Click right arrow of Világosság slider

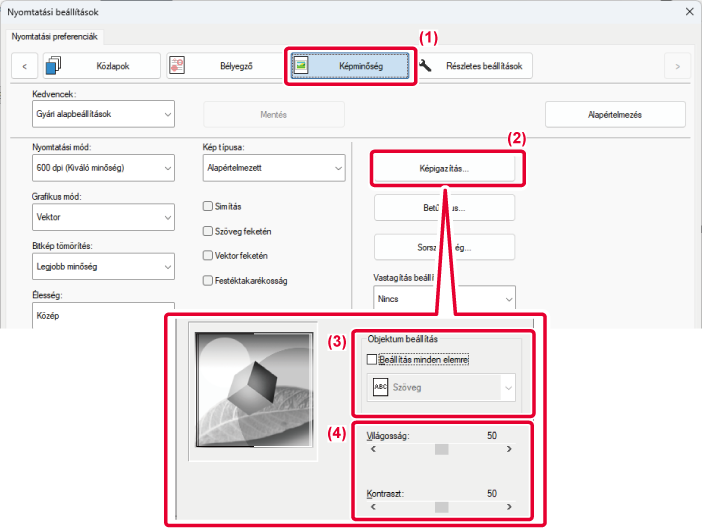[x=509, y=449]
